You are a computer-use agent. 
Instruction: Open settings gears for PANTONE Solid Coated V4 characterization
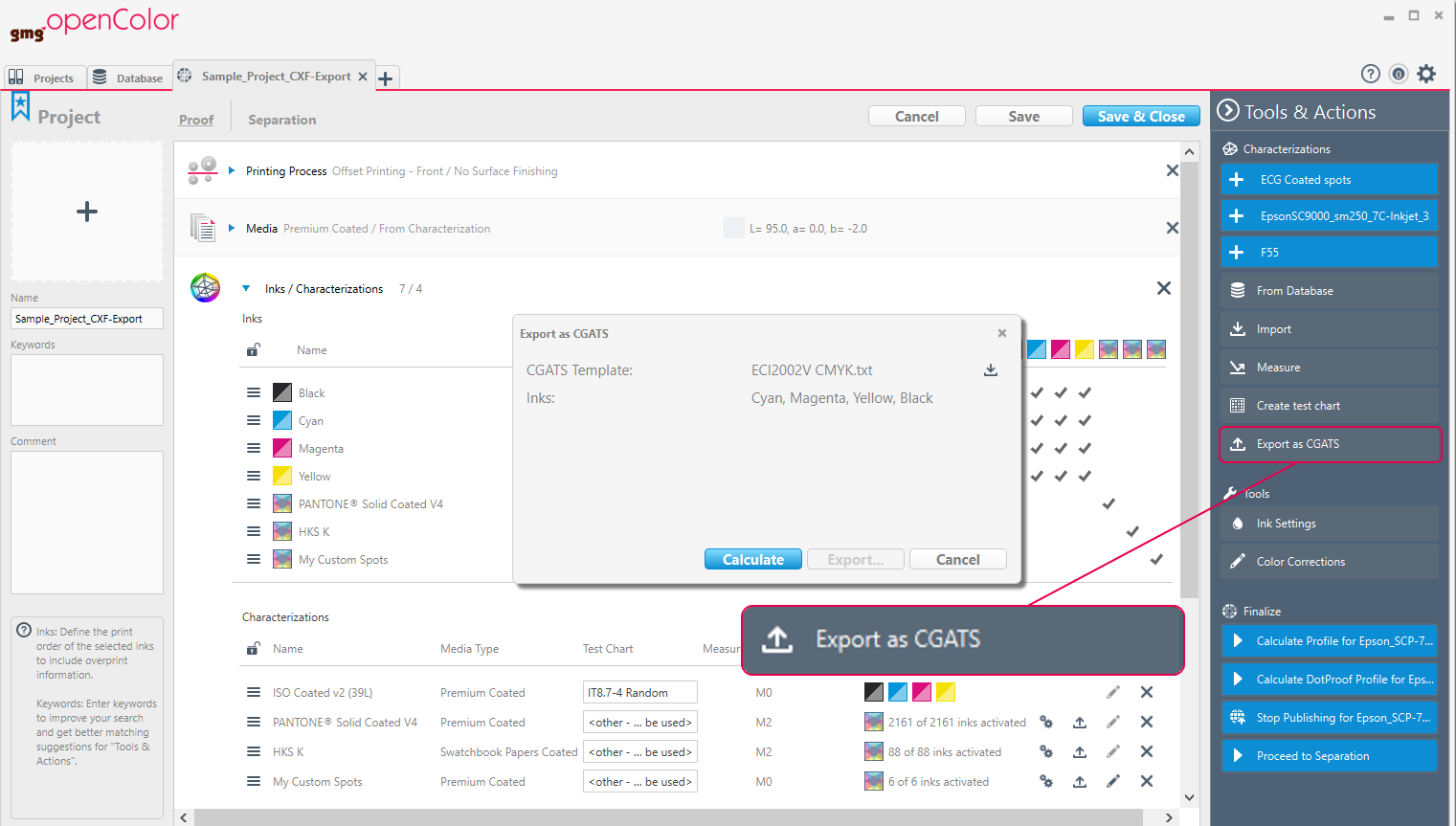tap(1046, 723)
